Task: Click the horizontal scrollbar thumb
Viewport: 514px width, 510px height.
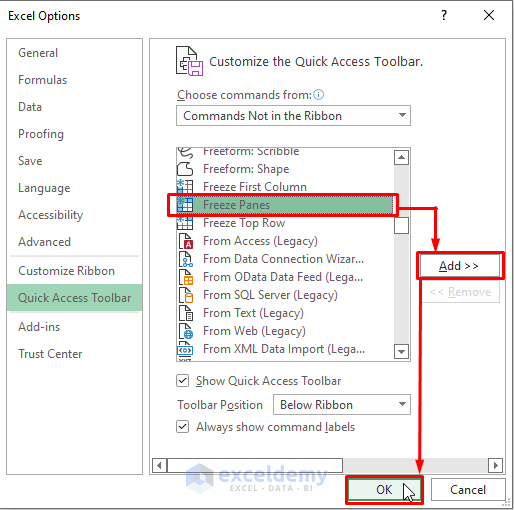Action: click(x=255, y=465)
